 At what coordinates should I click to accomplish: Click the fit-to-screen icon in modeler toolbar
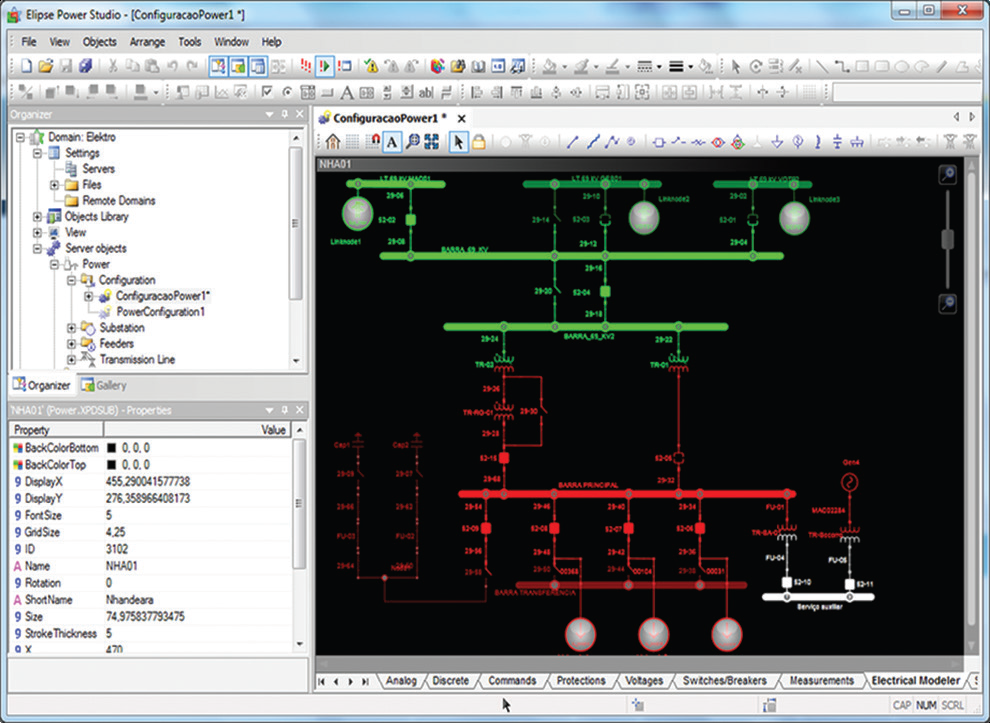coord(432,141)
